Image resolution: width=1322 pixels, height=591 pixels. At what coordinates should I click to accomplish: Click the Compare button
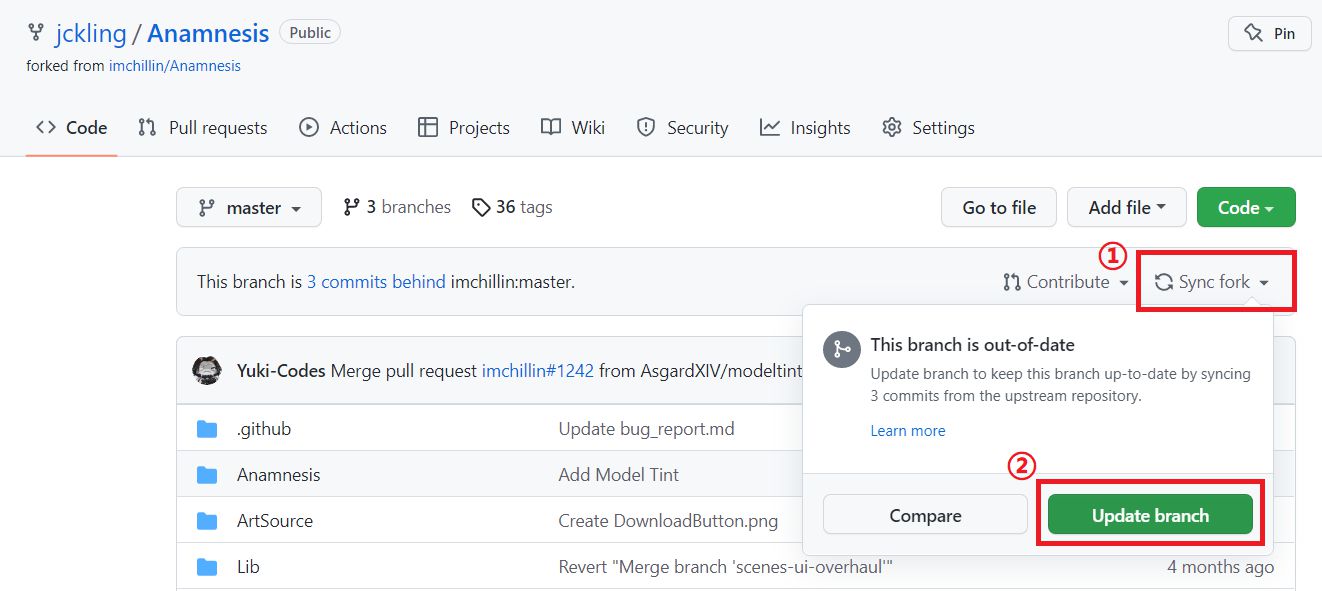click(x=925, y=516)
